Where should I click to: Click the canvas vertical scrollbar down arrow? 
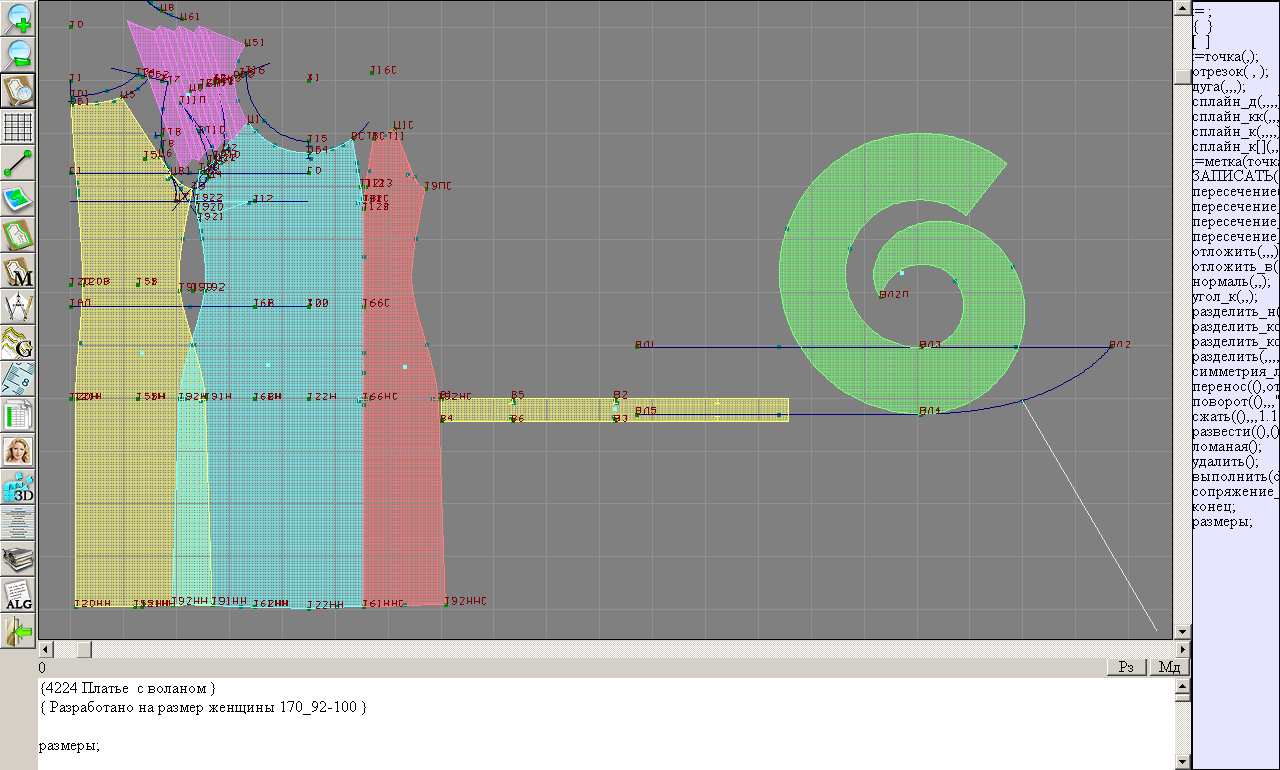(x=1182, y=632)
